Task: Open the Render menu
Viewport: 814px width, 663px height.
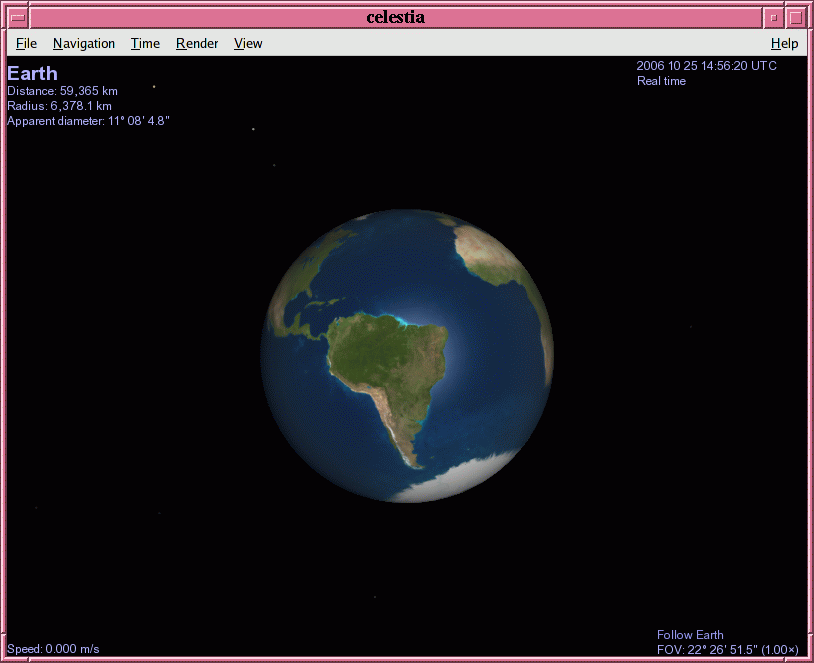Action: point(197,43)
